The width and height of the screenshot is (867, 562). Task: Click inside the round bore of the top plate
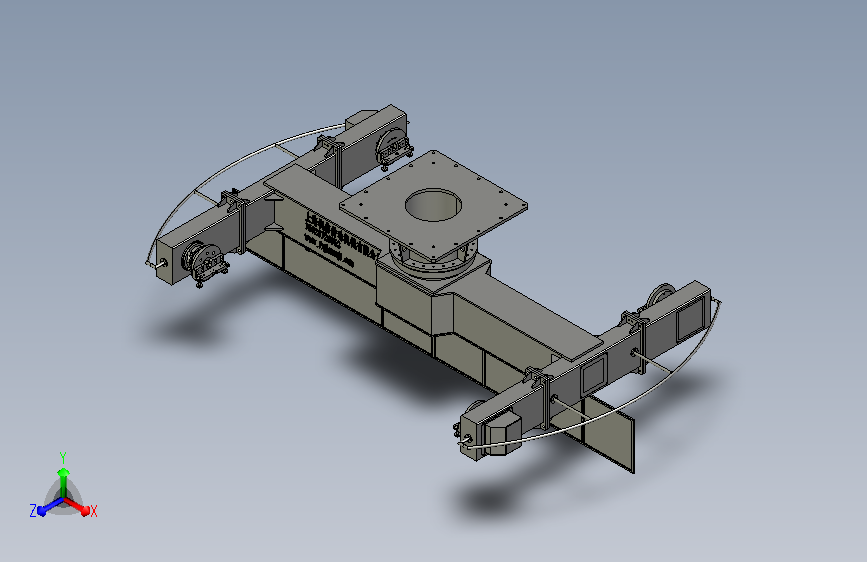click(433, 205)
